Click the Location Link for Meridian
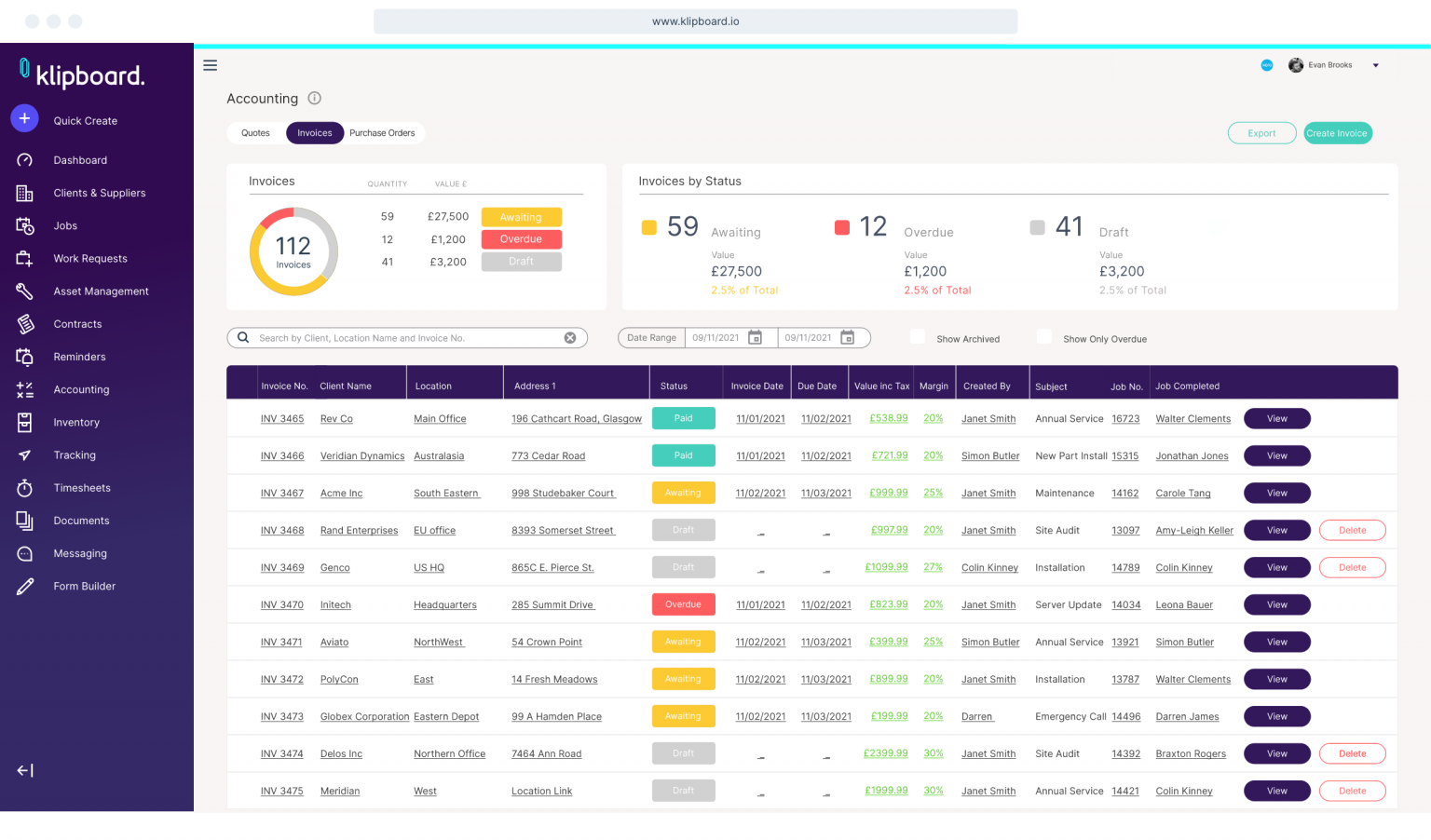The width and height of the screenshot is (1431, 840). click(542, 792)
